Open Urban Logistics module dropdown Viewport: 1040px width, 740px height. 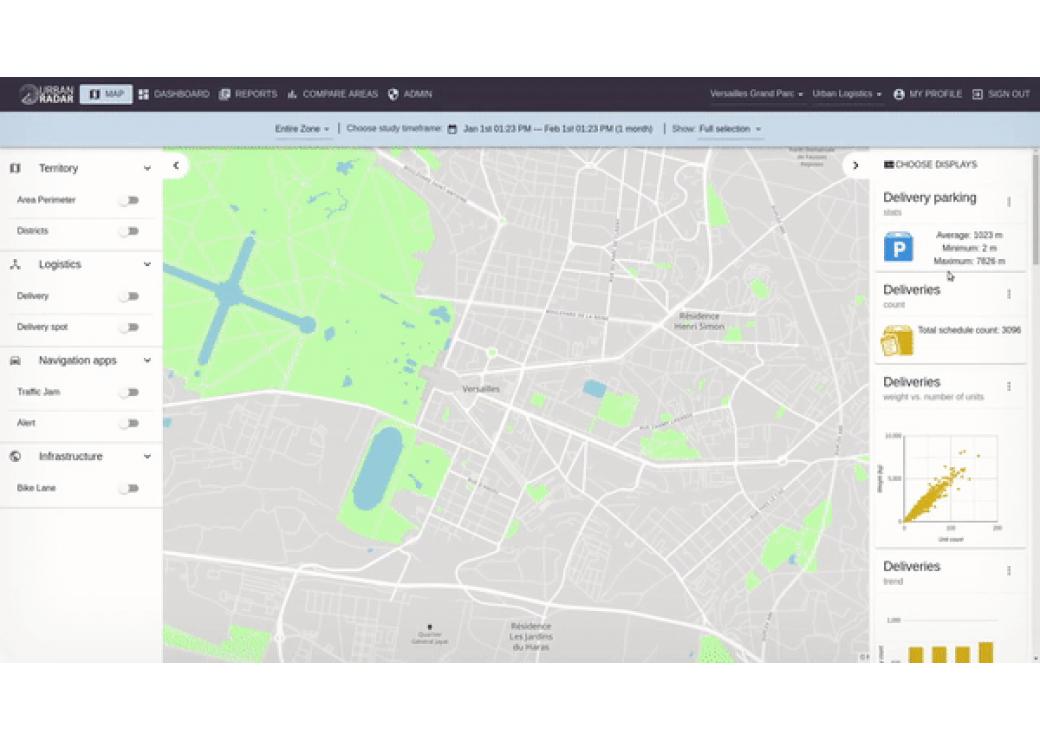[847, 94]
